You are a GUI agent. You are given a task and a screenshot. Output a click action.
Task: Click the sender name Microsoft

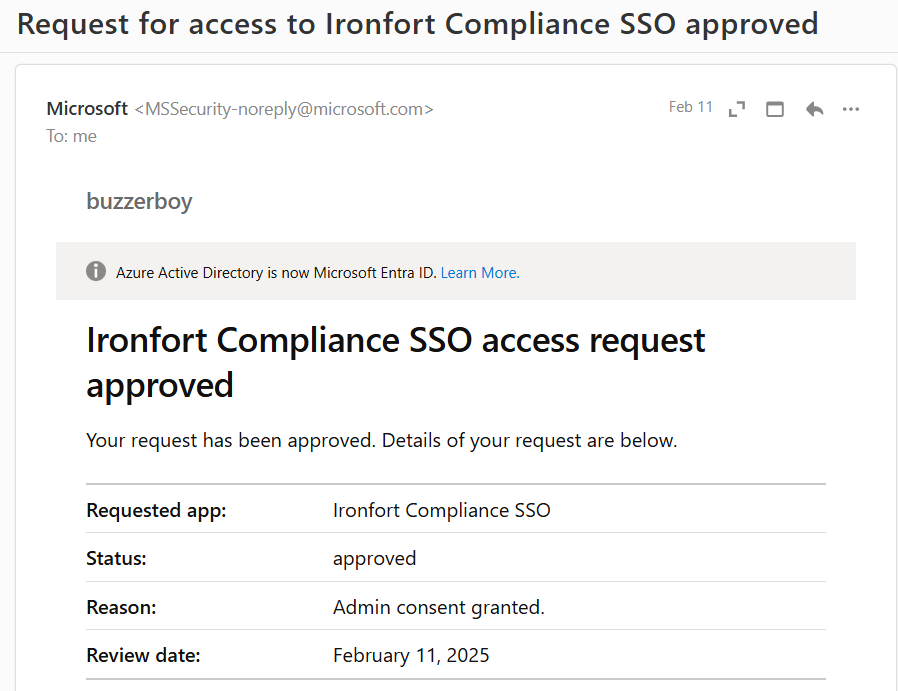[x=87, y=109]
